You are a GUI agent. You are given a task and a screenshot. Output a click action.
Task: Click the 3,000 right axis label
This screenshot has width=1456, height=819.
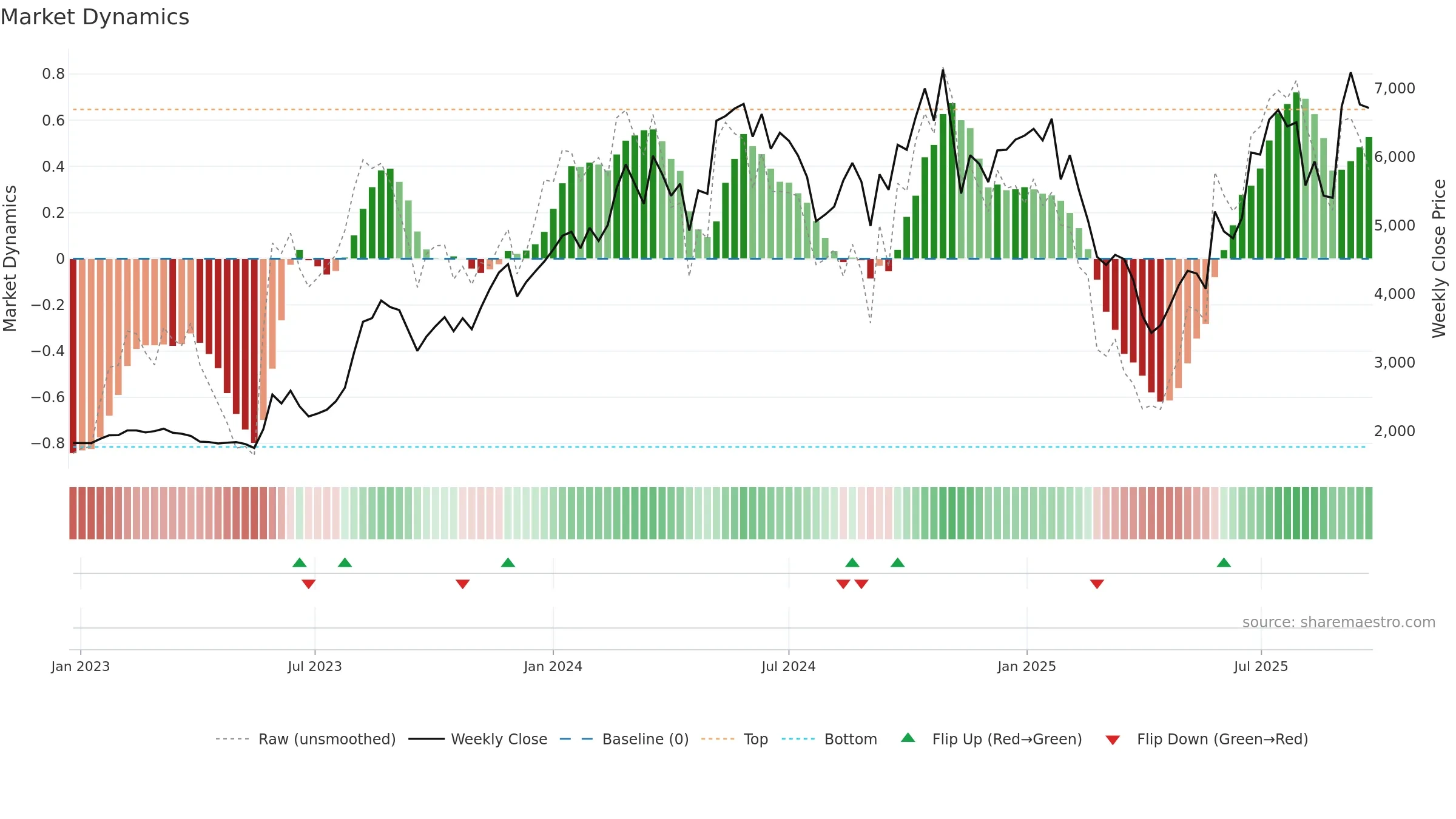click(x=1395, y=363)
